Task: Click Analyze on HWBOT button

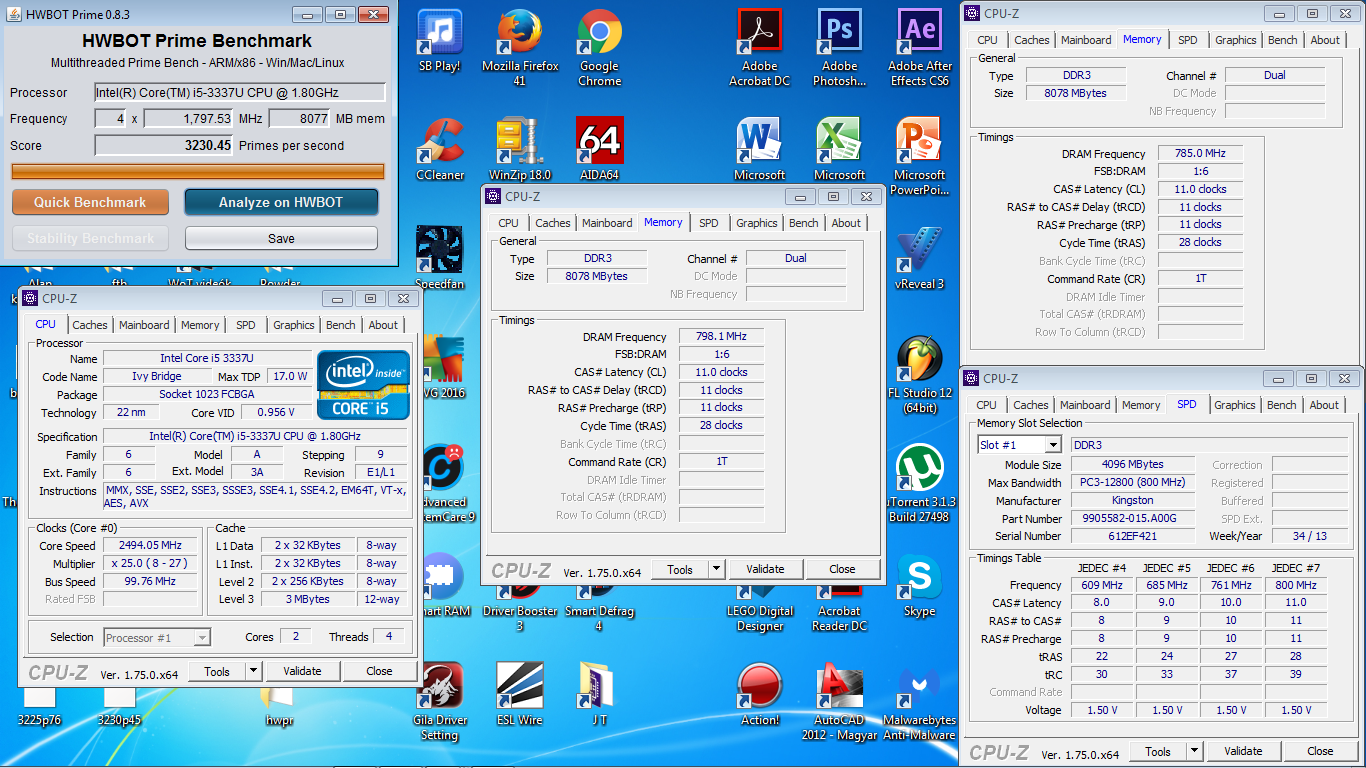Action: [281, 202]
